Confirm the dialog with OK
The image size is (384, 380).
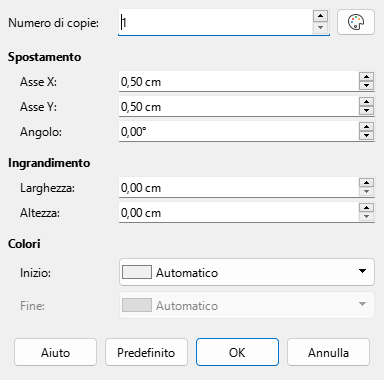[x=237, y=352]
